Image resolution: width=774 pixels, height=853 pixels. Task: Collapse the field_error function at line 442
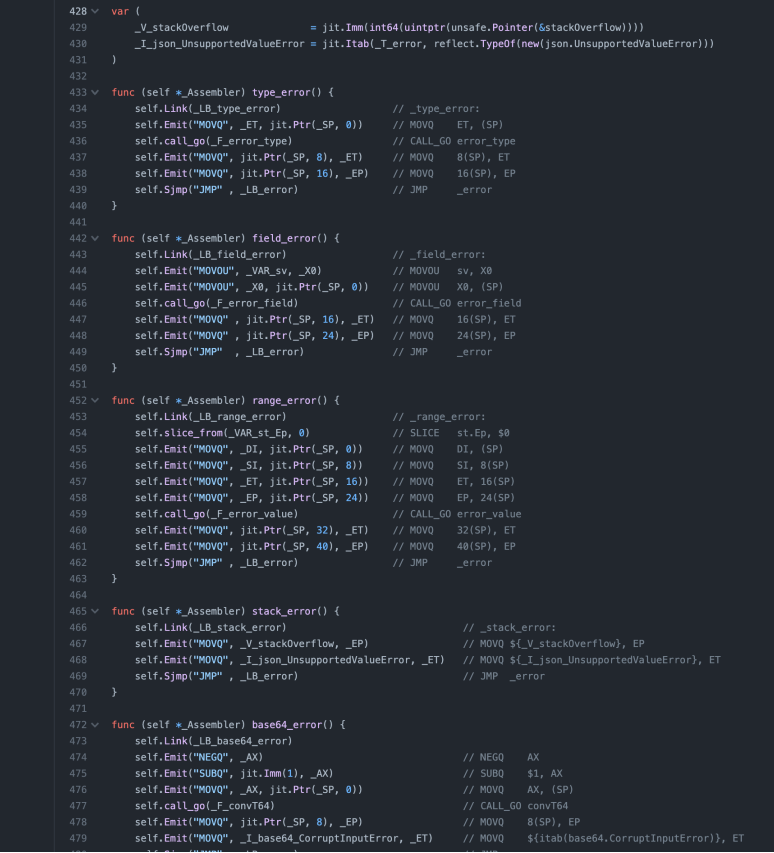pyautogui.click(x=95, y=238)
